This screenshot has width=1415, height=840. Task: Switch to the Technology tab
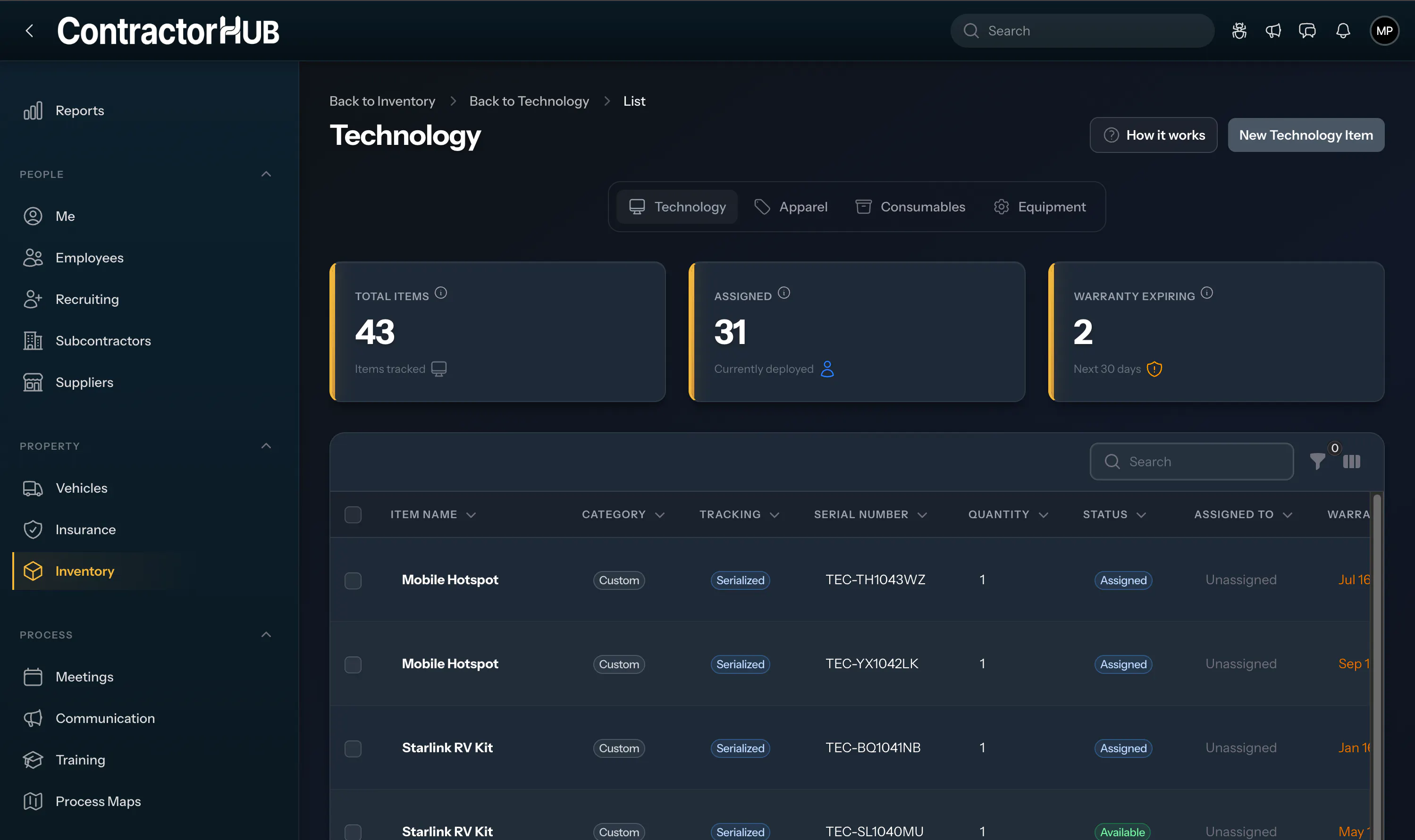click(x=677, y=207)
